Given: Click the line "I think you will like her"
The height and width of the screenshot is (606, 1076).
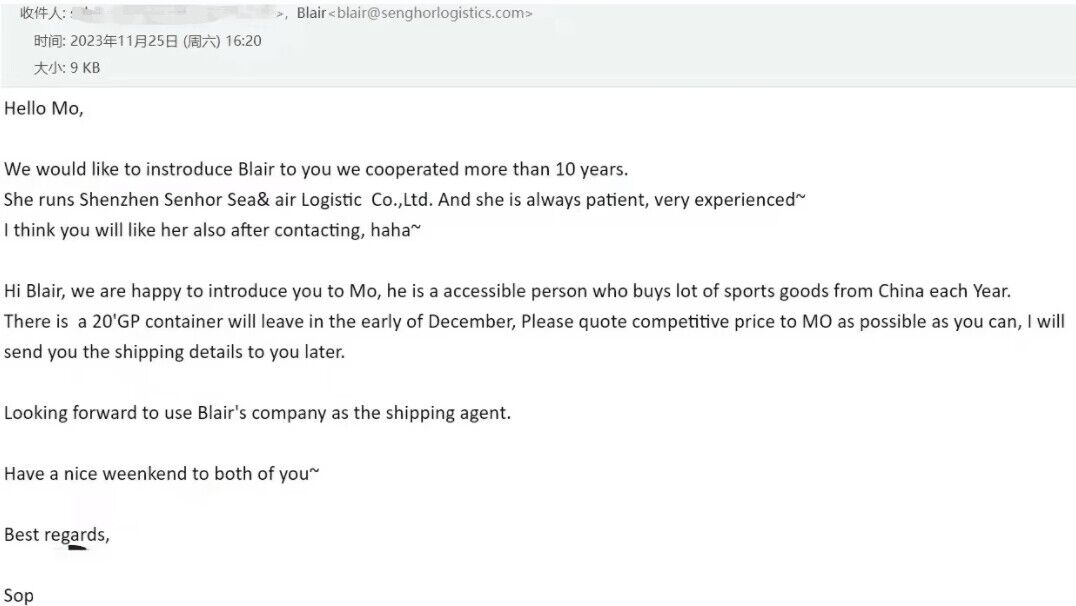Looking at the screenshot, I should click(214, 230).
